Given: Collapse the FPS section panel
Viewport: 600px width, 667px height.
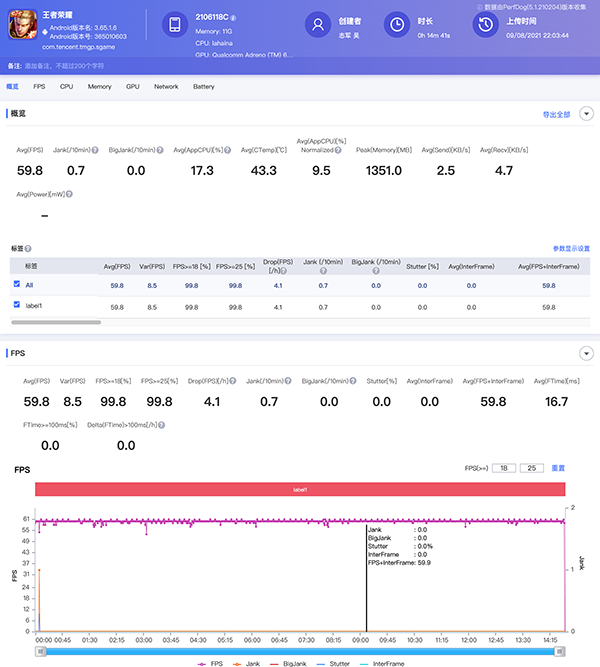Looking at the screenshot, I should [587, 353].
